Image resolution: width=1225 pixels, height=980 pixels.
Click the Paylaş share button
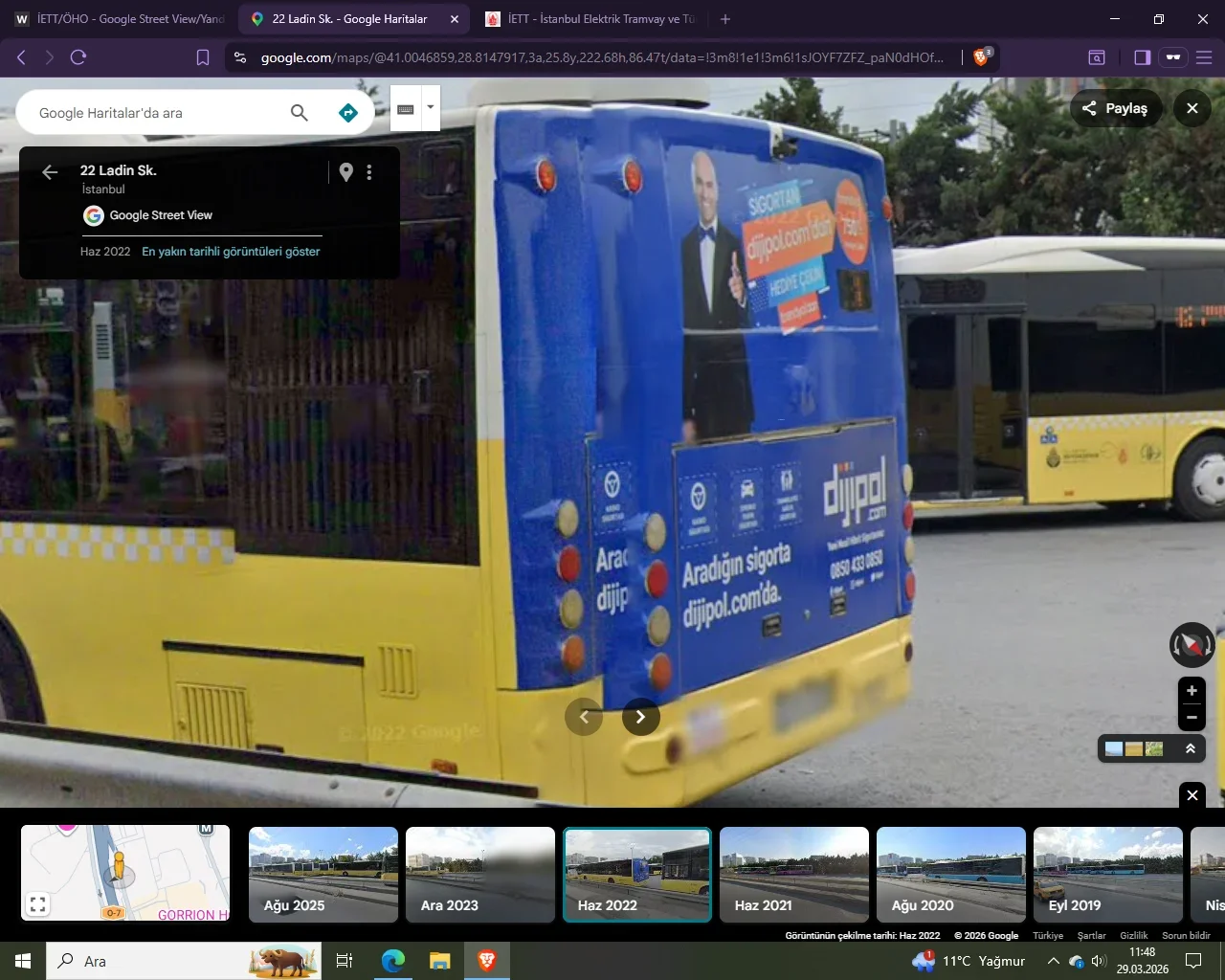(1115, 108)
